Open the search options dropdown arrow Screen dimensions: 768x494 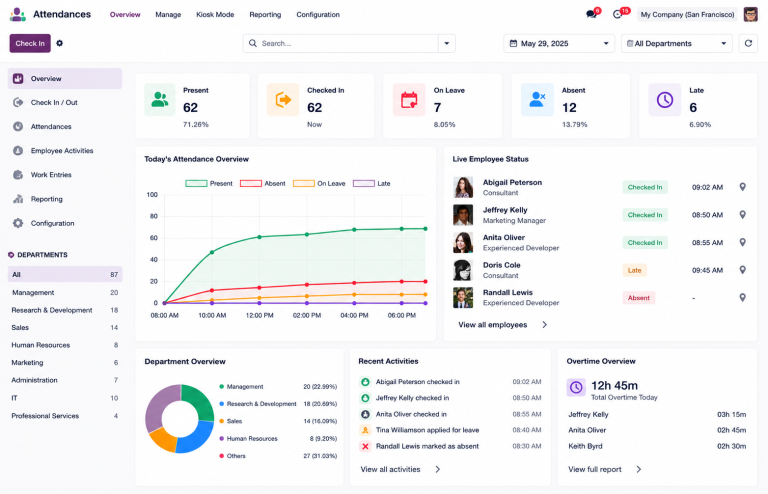(x=447, y=43)
